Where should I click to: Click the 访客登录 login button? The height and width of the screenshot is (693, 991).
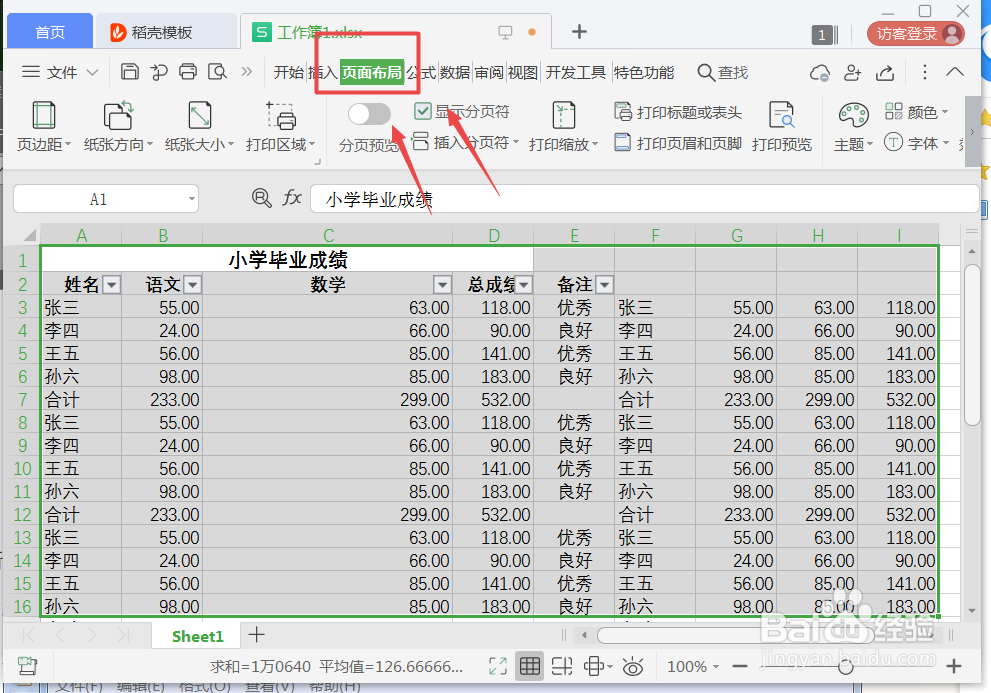click(916, 34)
